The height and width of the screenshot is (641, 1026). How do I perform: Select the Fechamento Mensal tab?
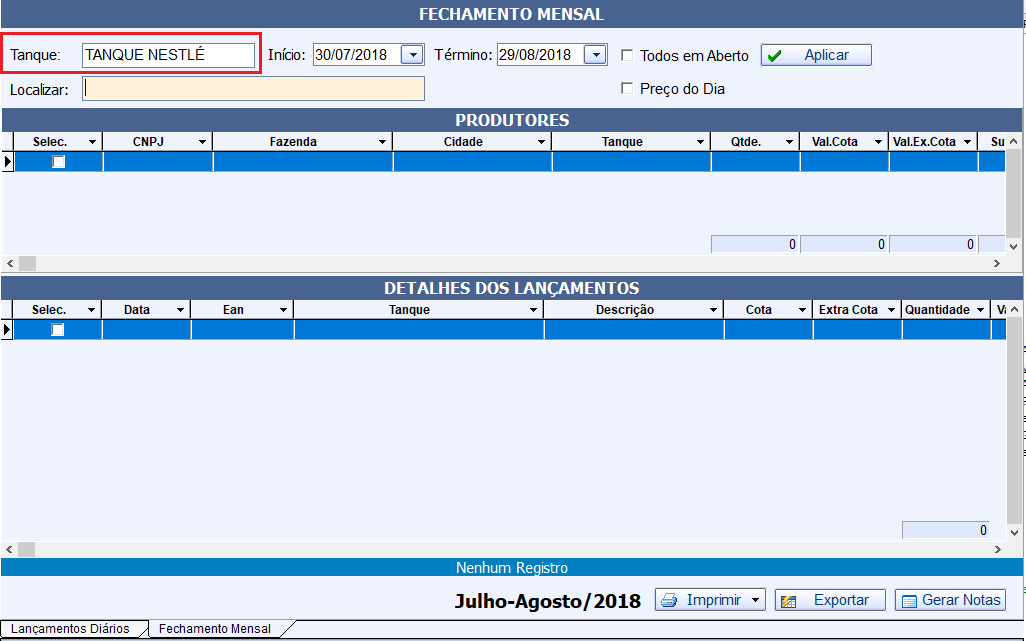click(215, 629)
